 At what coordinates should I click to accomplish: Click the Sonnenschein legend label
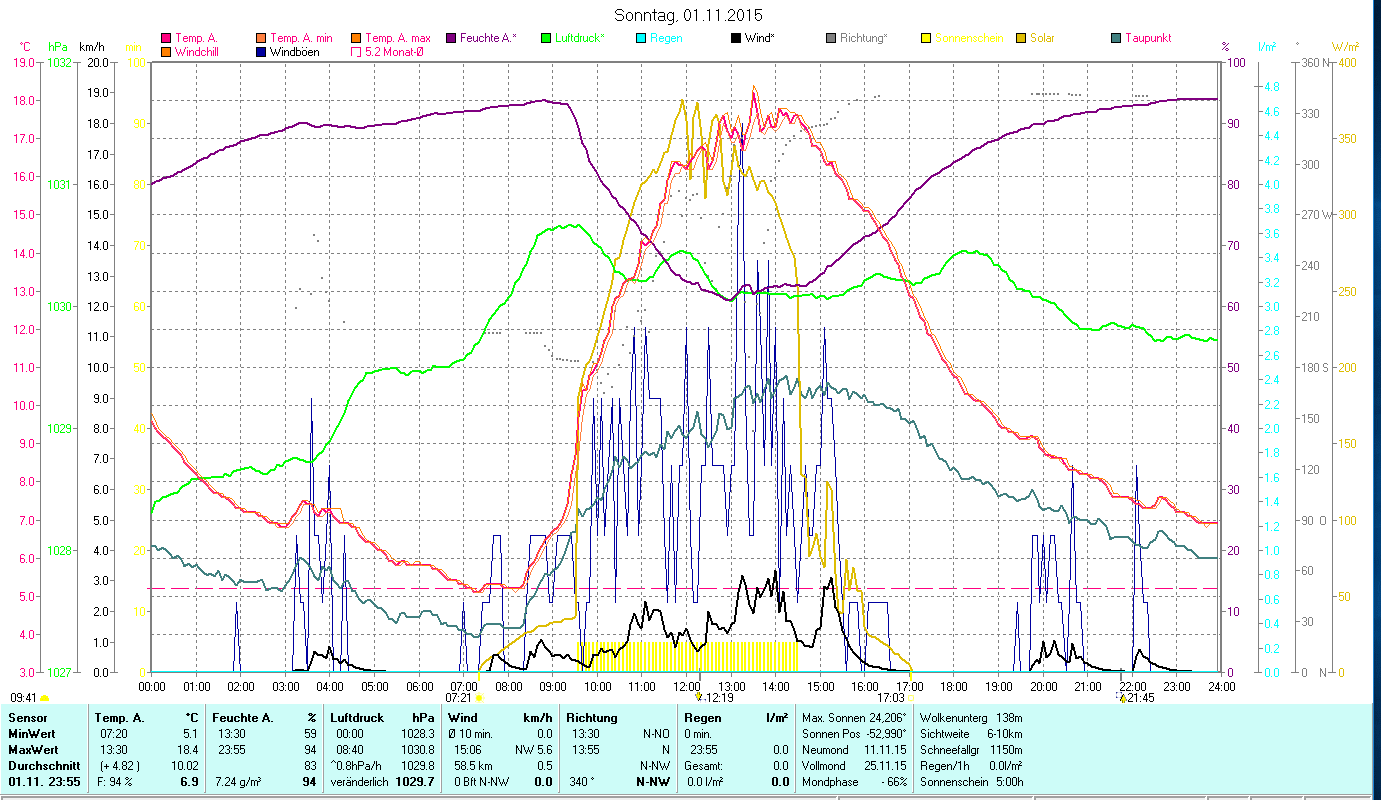point(969,38)
